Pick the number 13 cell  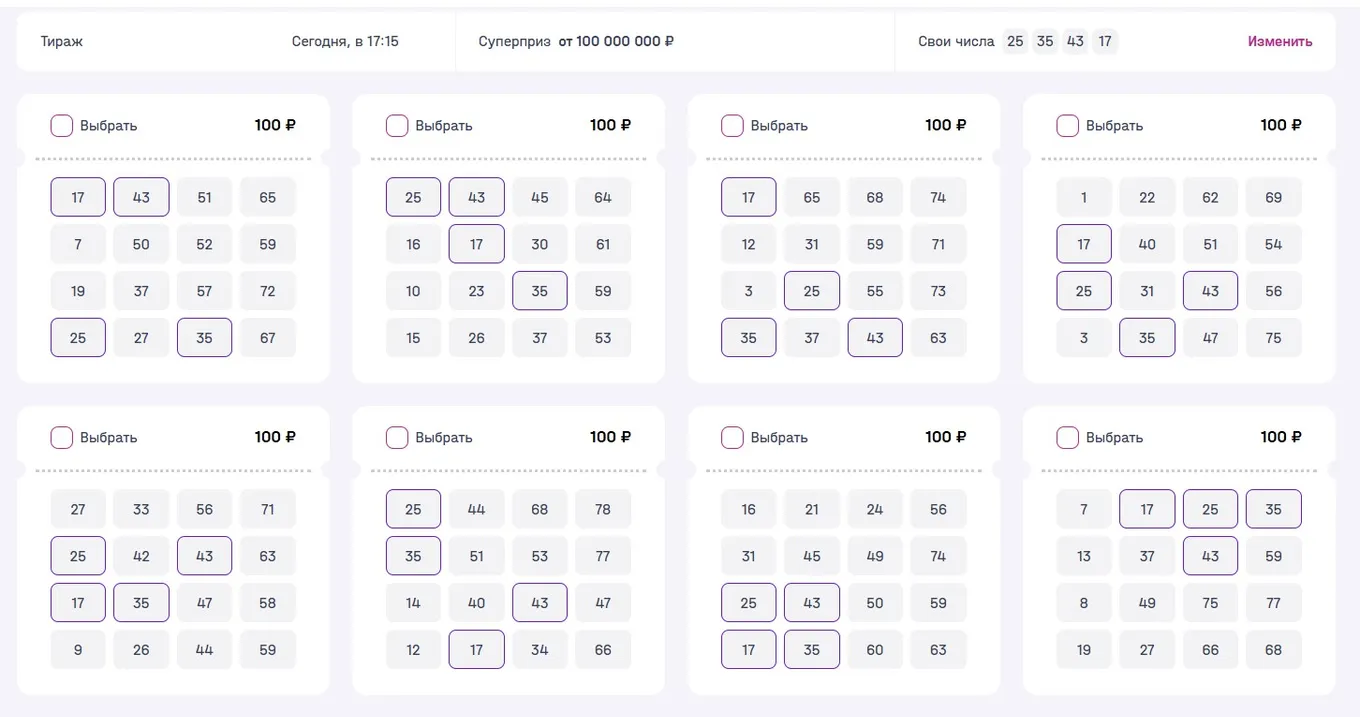coord(1084,556)
